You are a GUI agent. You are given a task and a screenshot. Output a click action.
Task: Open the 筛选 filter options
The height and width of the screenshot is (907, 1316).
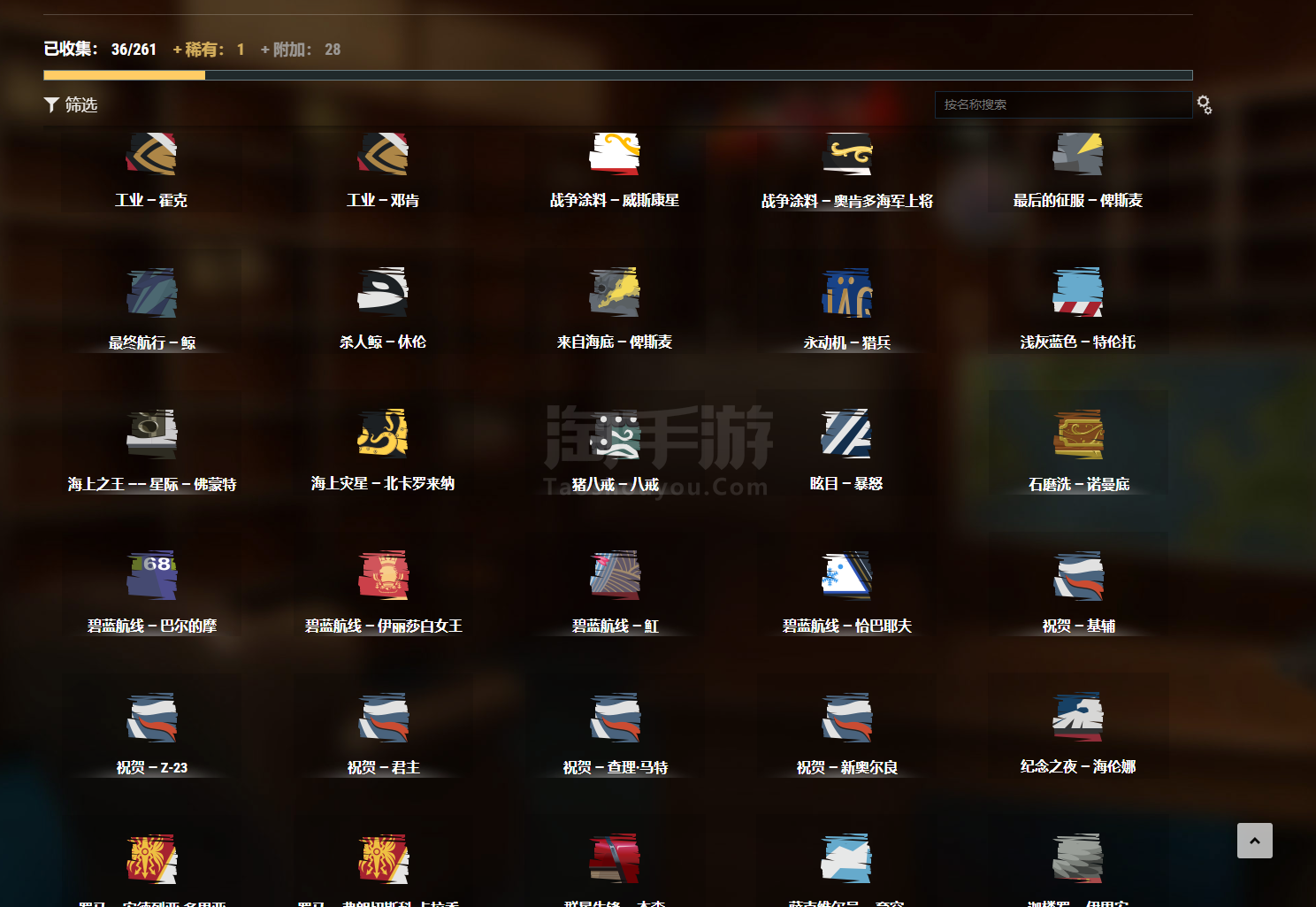[71, 105]
